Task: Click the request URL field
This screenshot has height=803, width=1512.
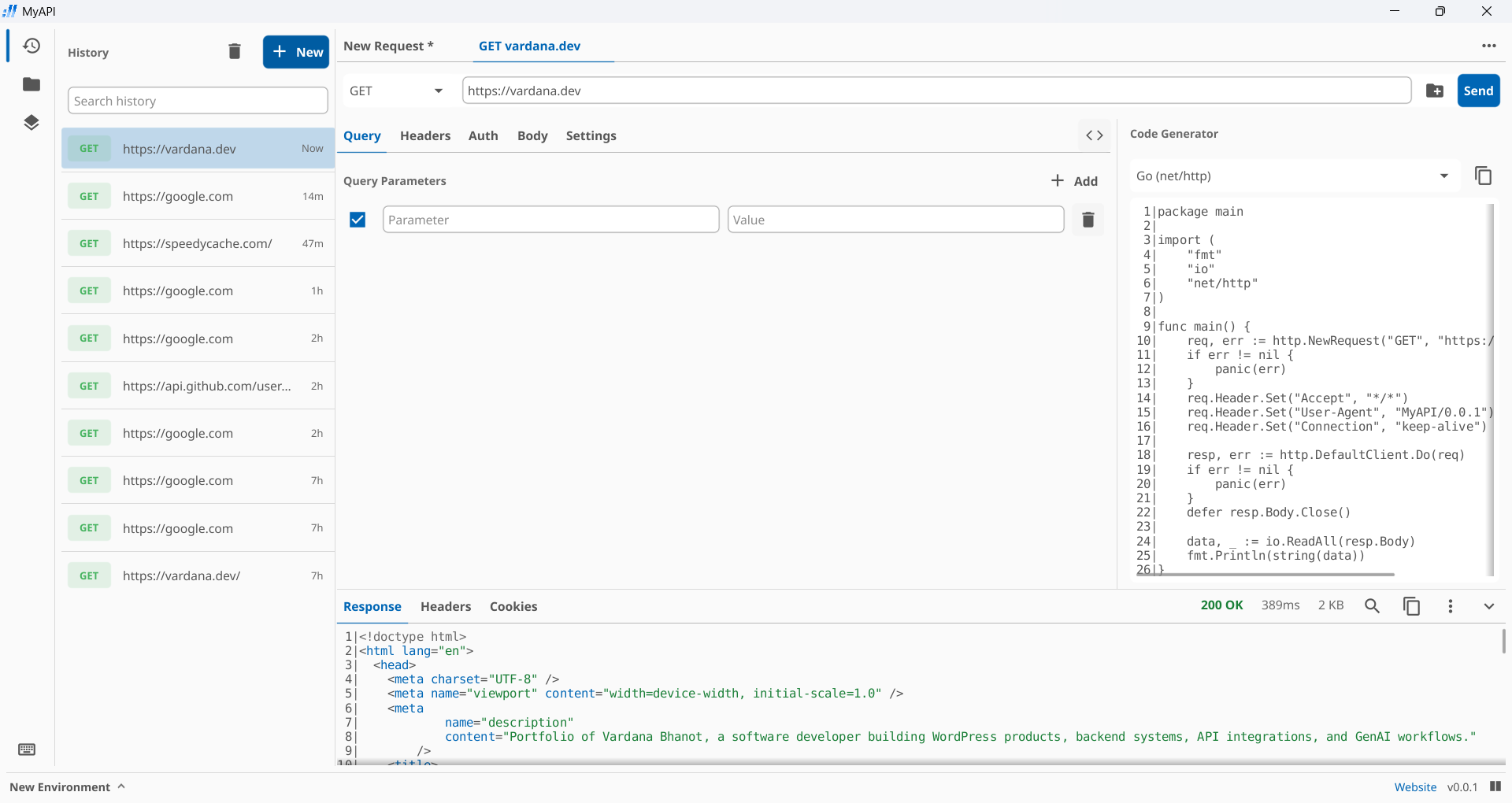Action: pyautogui.click(x=936, y=91)
